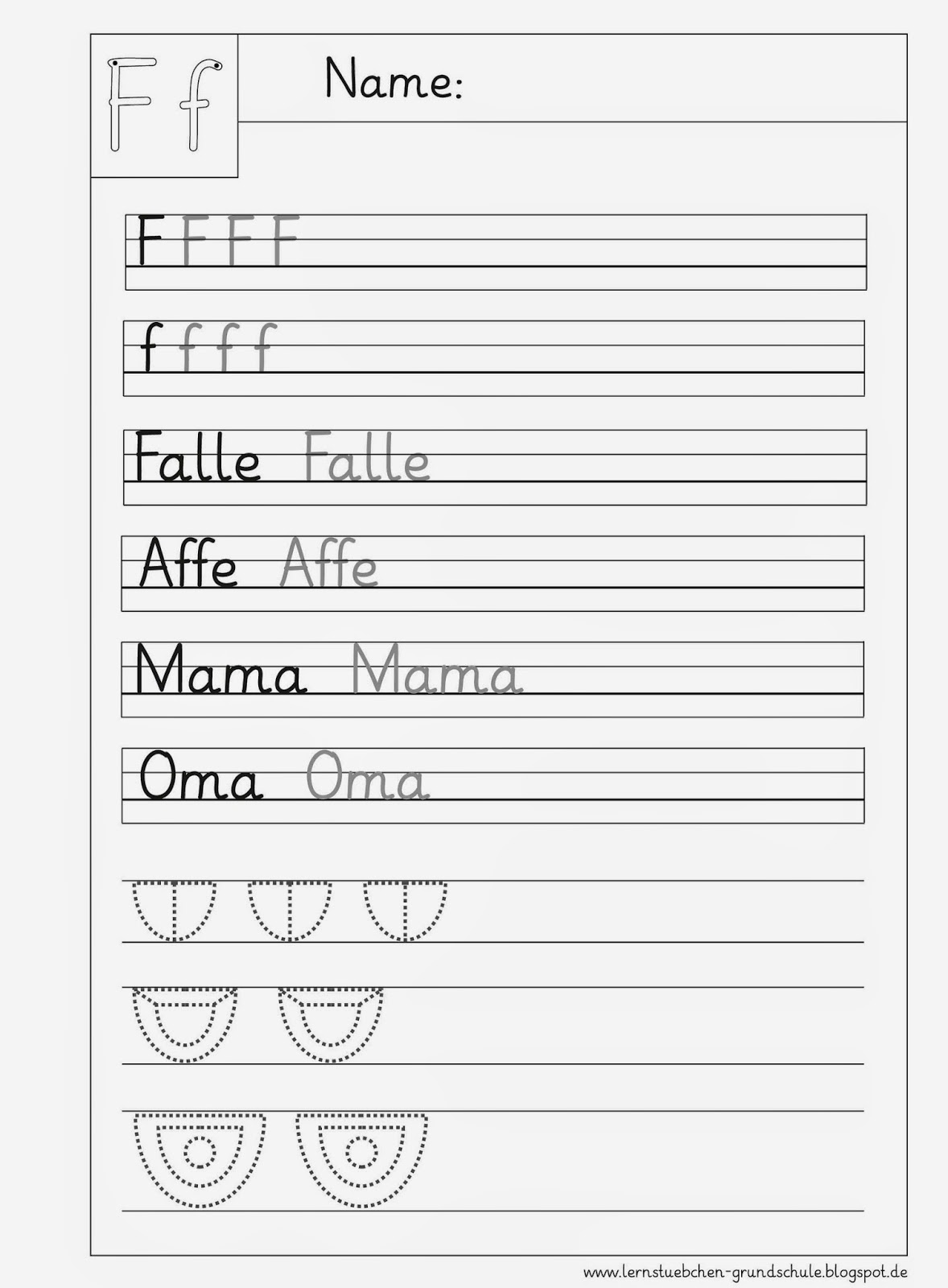Click the black word Oma
Viewport: 948px width, 1288px height.
(x=201, y=778)
